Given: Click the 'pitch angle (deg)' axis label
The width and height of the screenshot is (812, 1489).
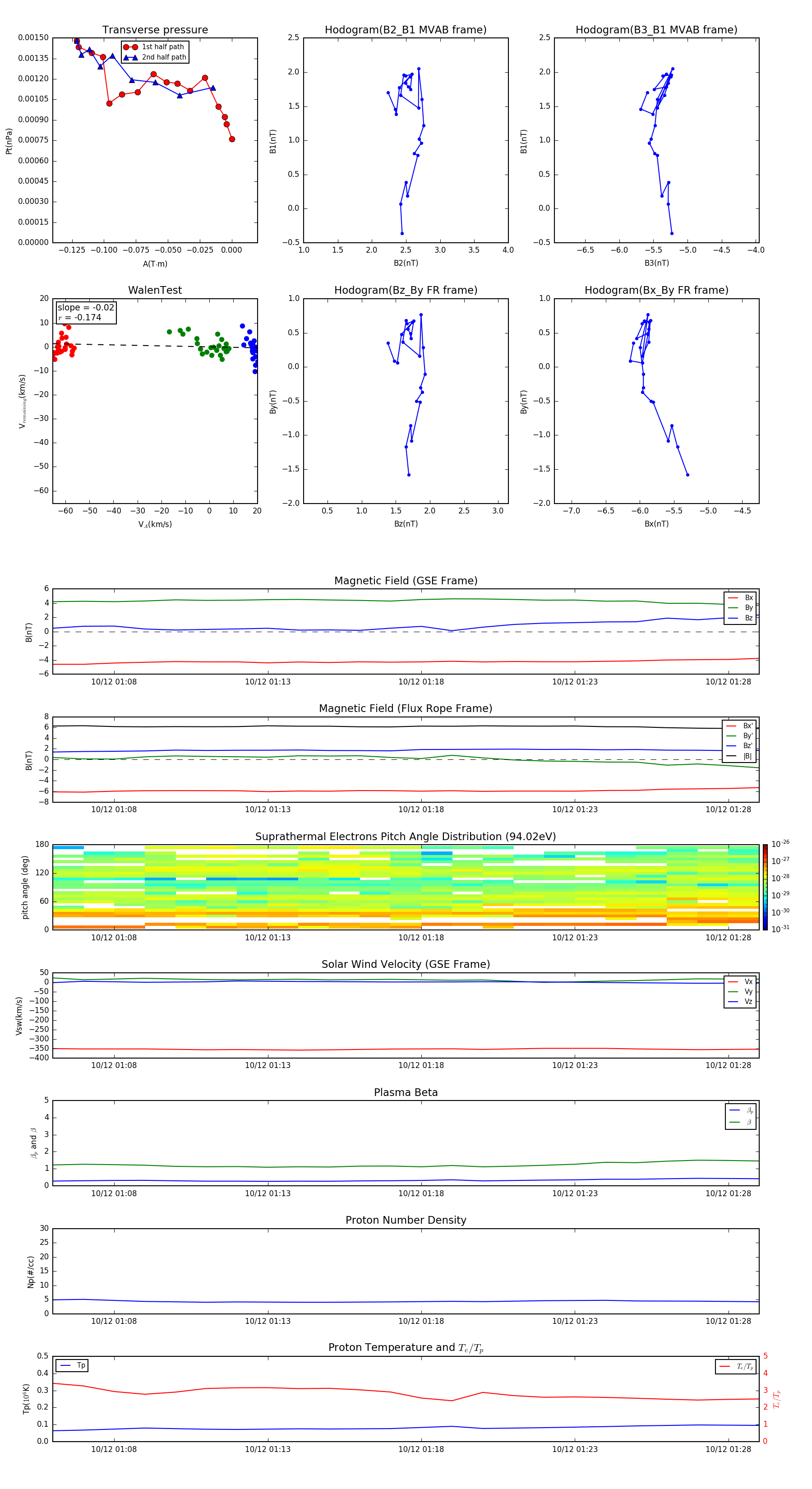Looking at the screenshot, I should [x=25, y=887].
